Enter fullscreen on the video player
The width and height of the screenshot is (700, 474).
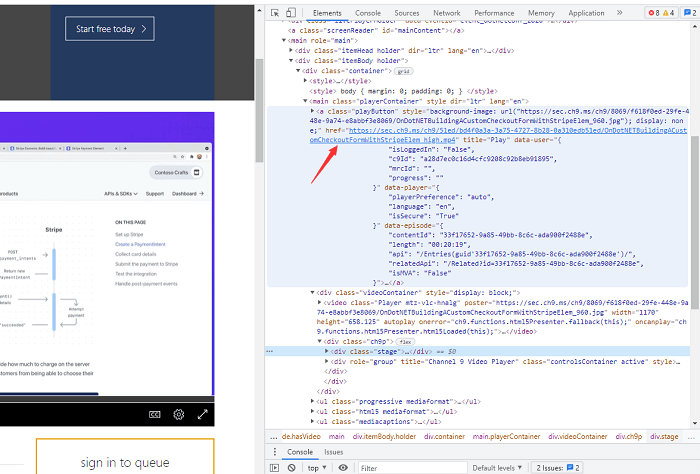(x=203, y=414)
